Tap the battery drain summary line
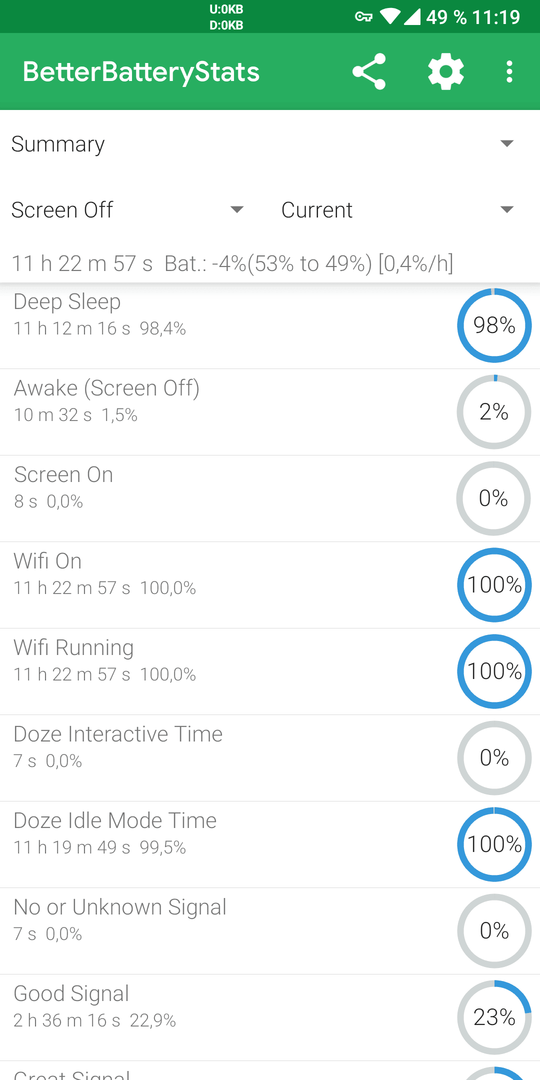 point(232,263)
